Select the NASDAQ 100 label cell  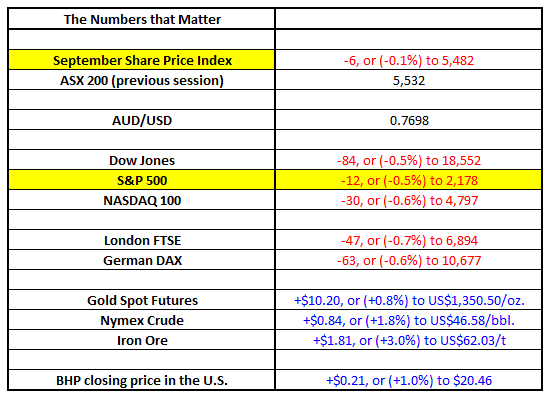click(142, 200)
